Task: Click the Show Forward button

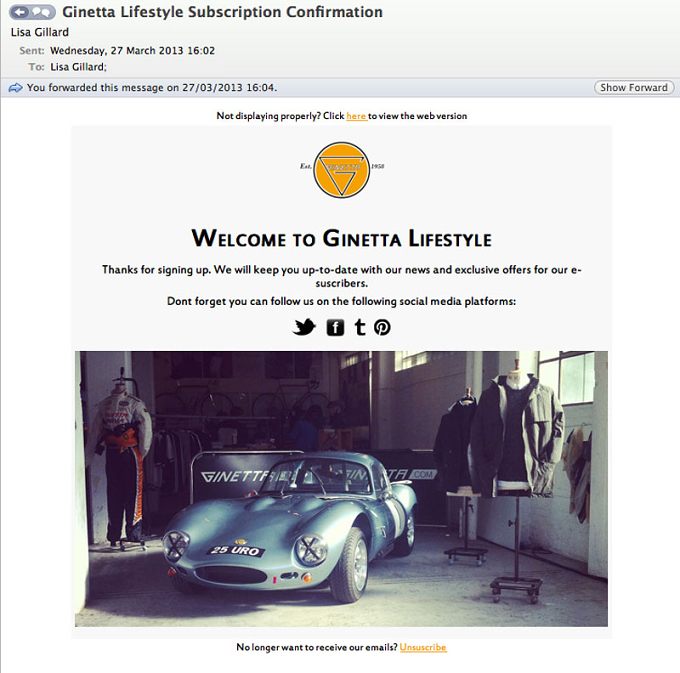Action: point(634,88)
